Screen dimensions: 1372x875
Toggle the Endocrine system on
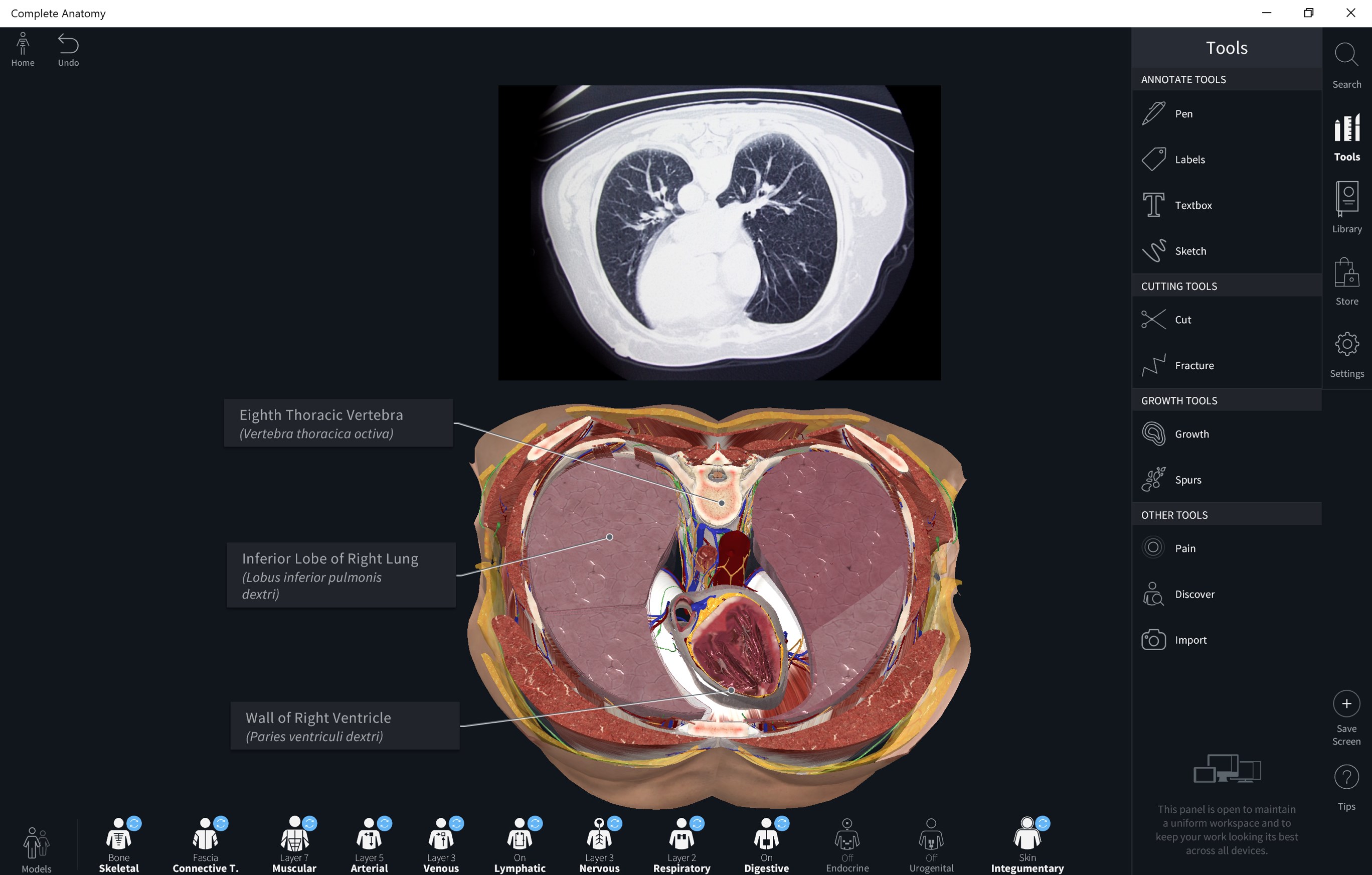pyautogui.click(x=847, y=845)
